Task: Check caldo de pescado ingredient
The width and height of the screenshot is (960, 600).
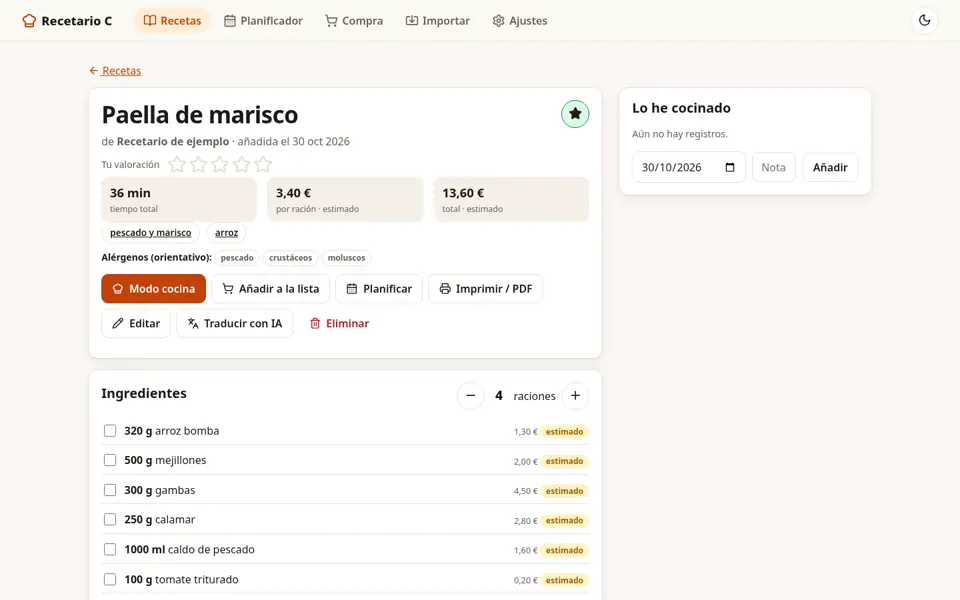Action: point(110,549)
